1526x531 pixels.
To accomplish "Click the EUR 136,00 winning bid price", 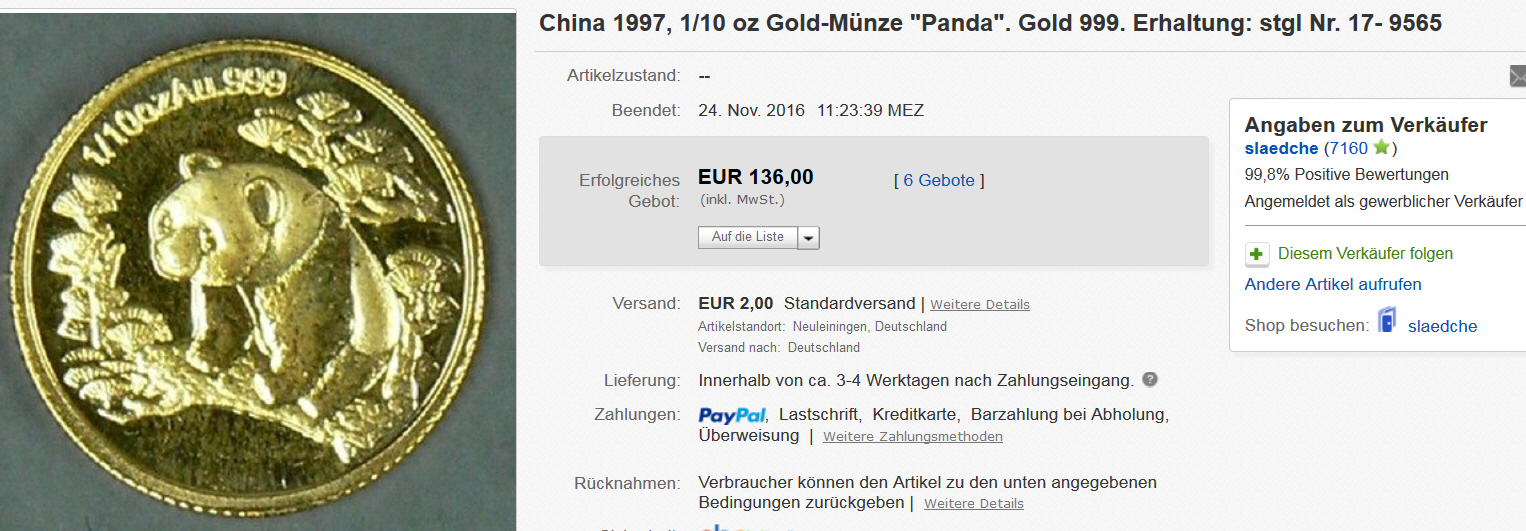I will [755, 178].
